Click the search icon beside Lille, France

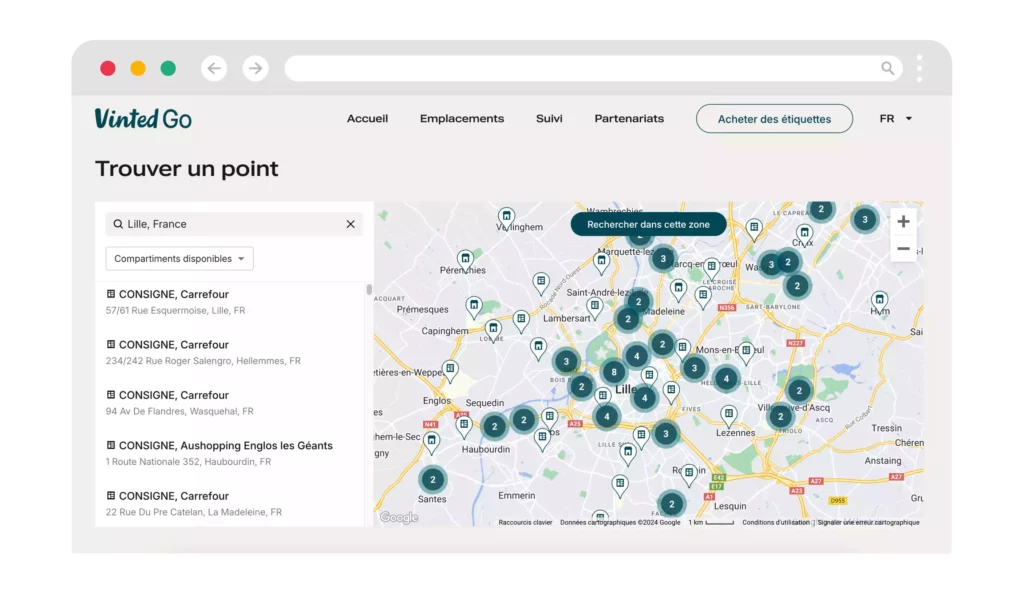(118, 224)
